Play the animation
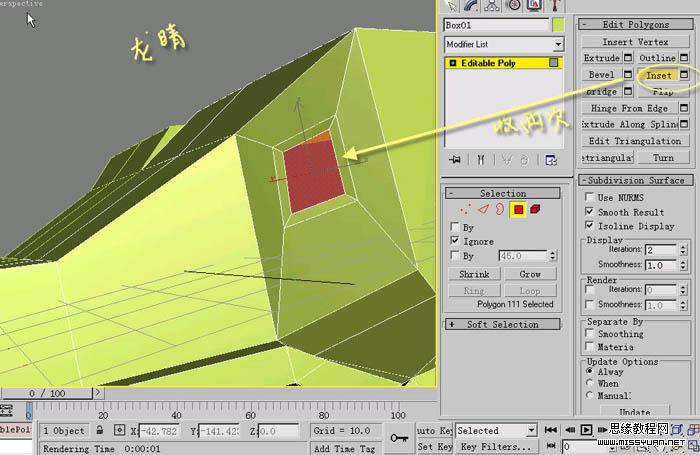Image resolution: width=700 pixels, height=455 pixels. pos(586,430)
